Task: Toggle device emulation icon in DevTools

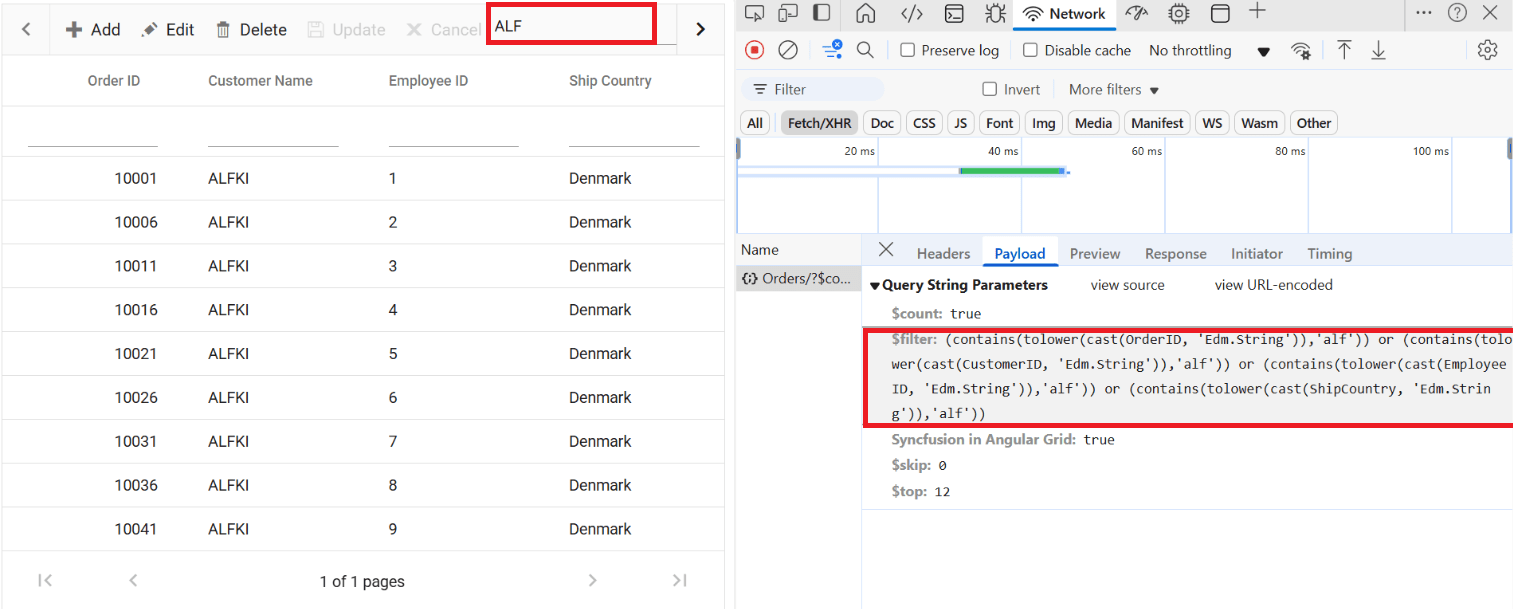Action: tap(788, 13)
